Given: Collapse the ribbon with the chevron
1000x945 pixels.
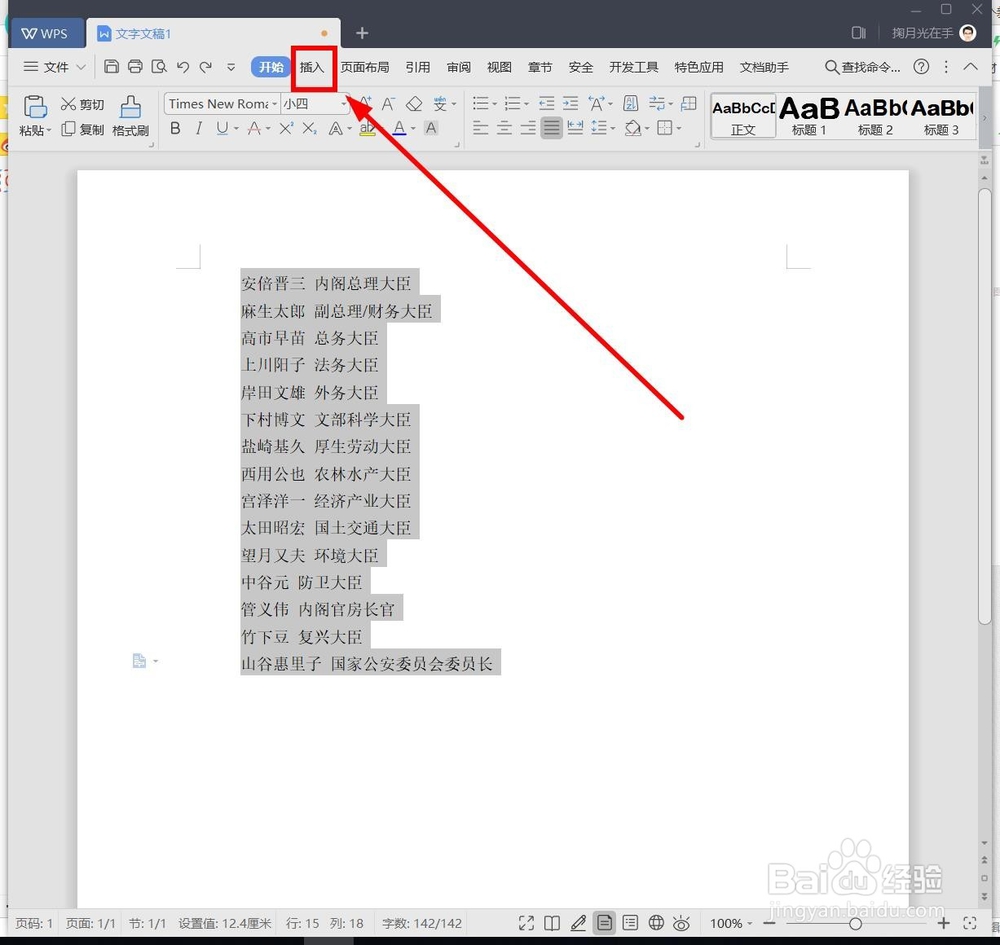Looking at the screenshot, I should pos(970,66).
